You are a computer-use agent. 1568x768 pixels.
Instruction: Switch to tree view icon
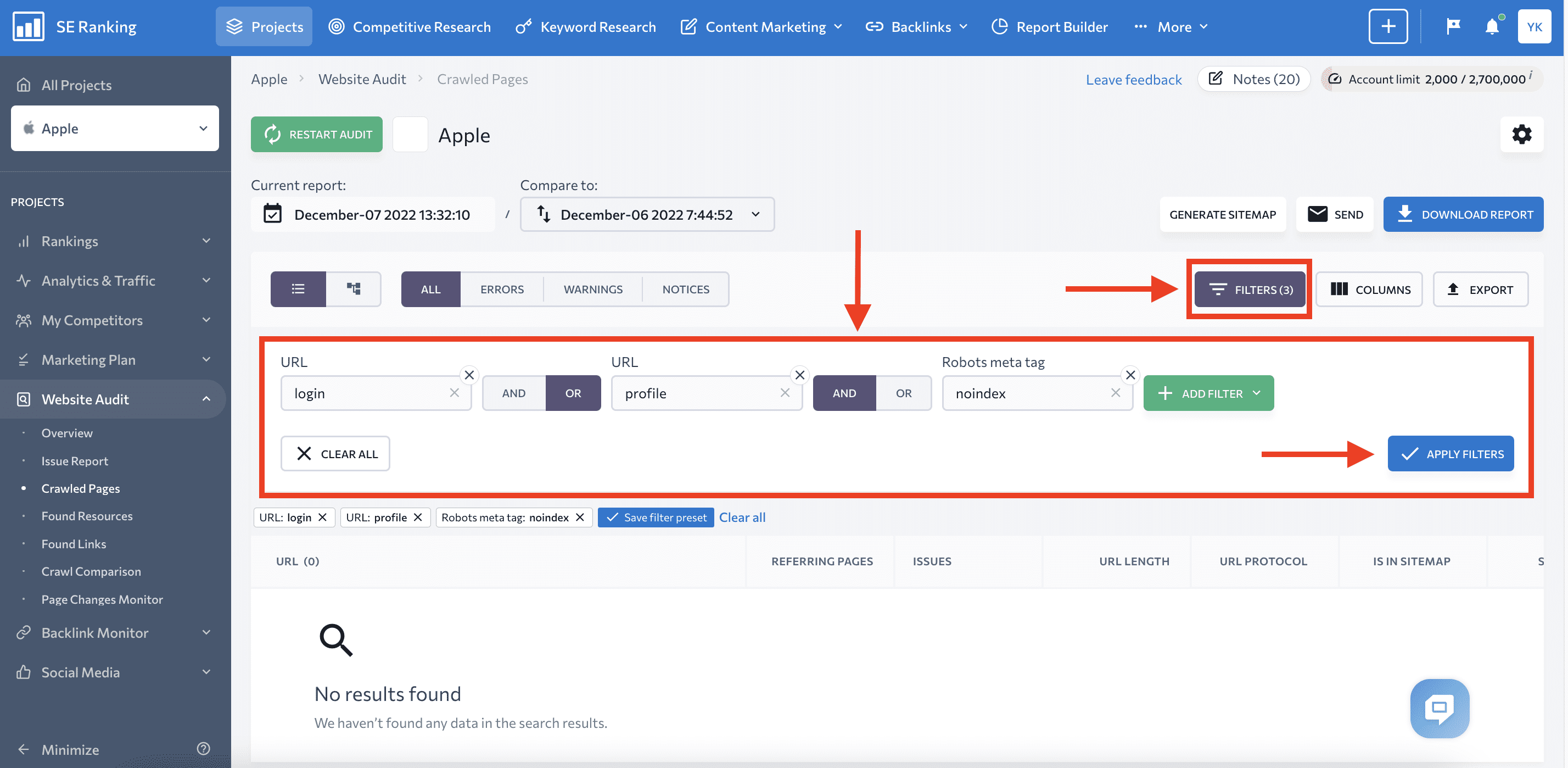(354, 290)
